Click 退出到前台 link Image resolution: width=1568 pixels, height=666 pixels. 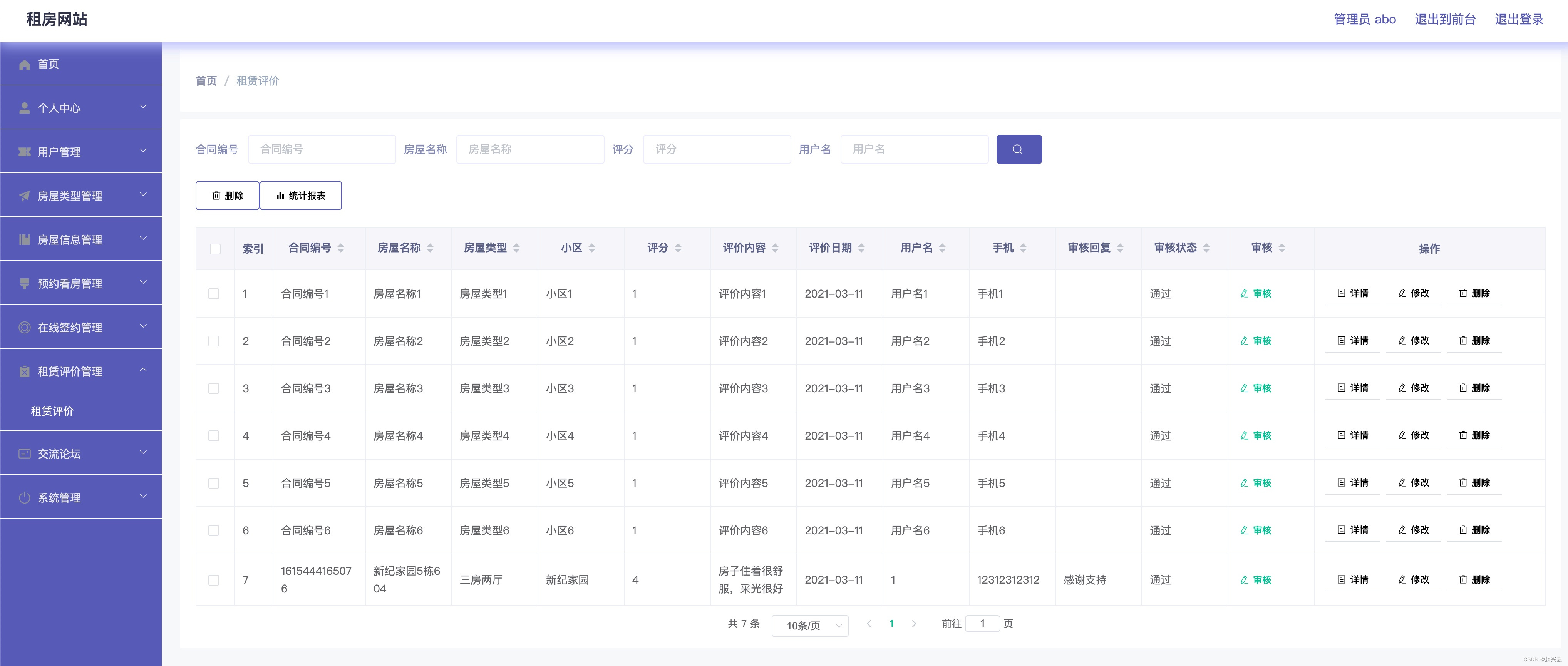click(1445, 20)
